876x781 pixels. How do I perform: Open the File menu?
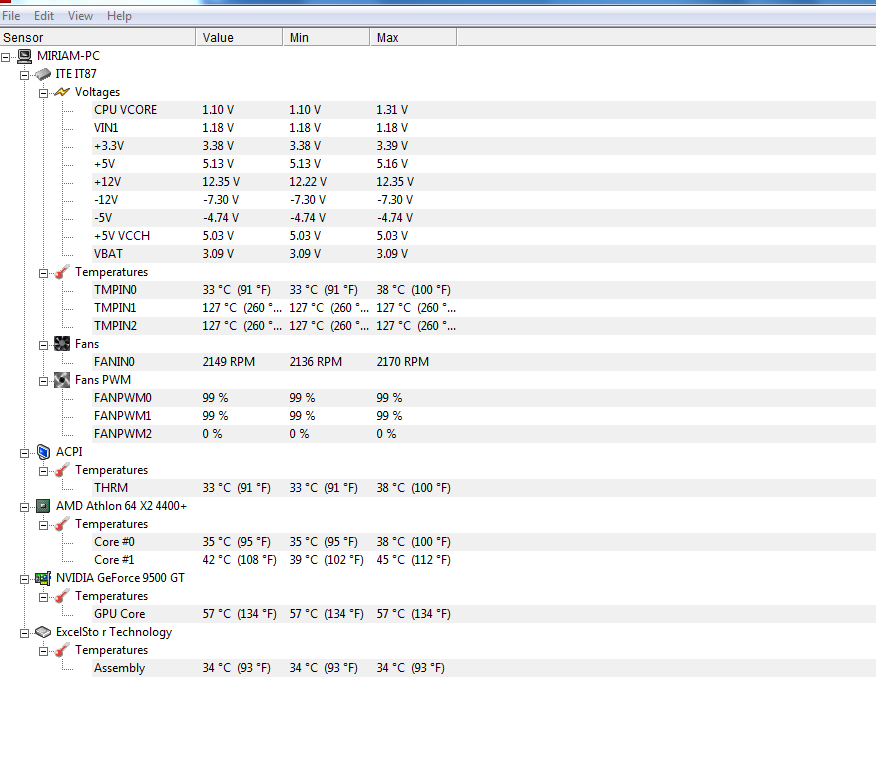click(11, 16)
